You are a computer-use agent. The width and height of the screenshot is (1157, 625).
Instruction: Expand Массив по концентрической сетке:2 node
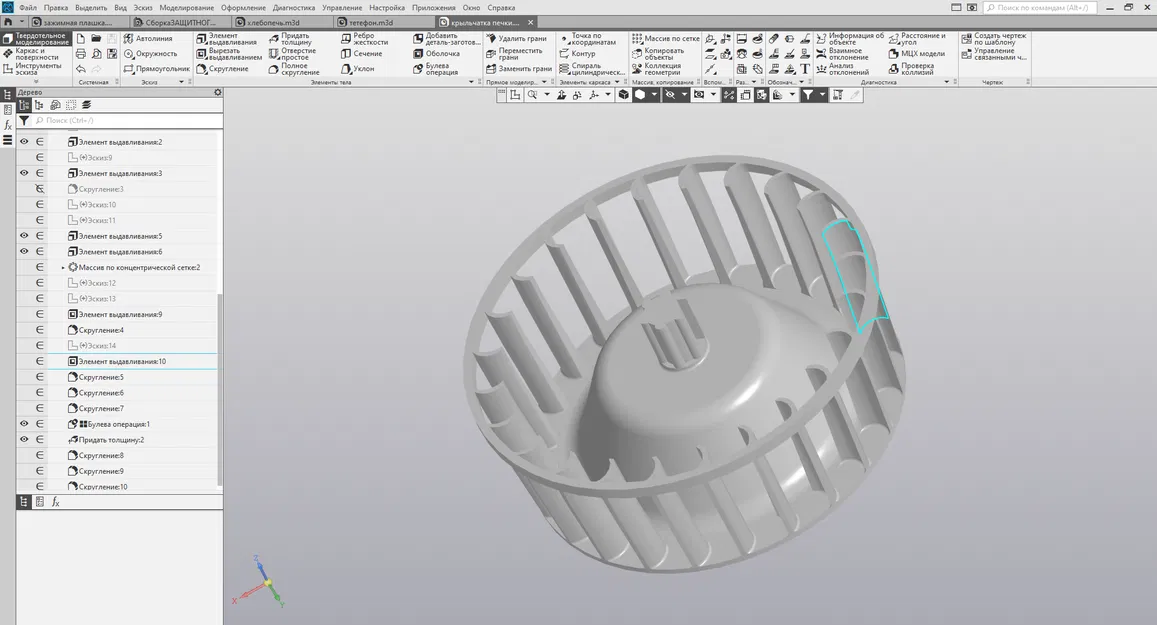click(x=63, y=268)
